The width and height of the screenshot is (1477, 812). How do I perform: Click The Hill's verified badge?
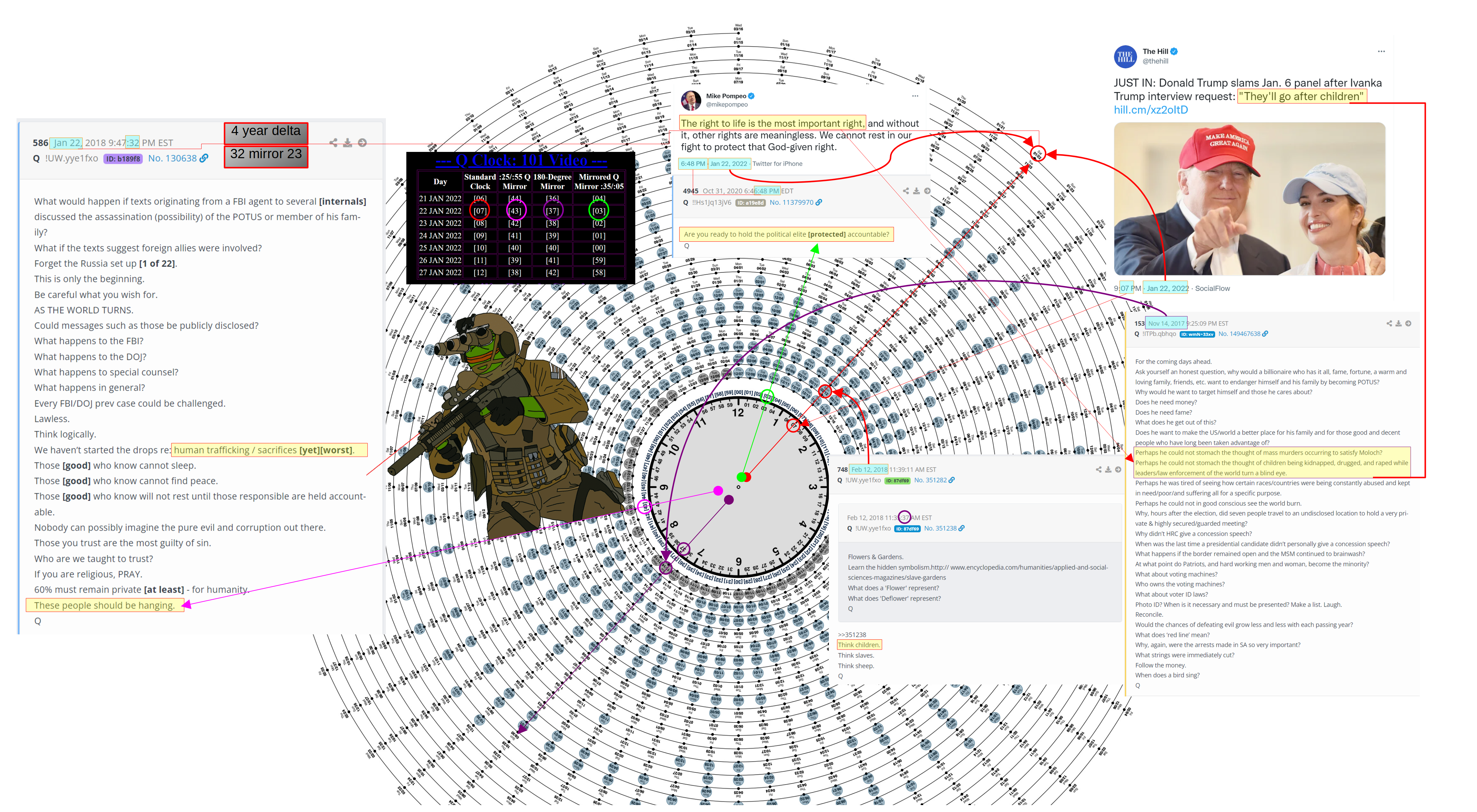tap(1174, 52)
